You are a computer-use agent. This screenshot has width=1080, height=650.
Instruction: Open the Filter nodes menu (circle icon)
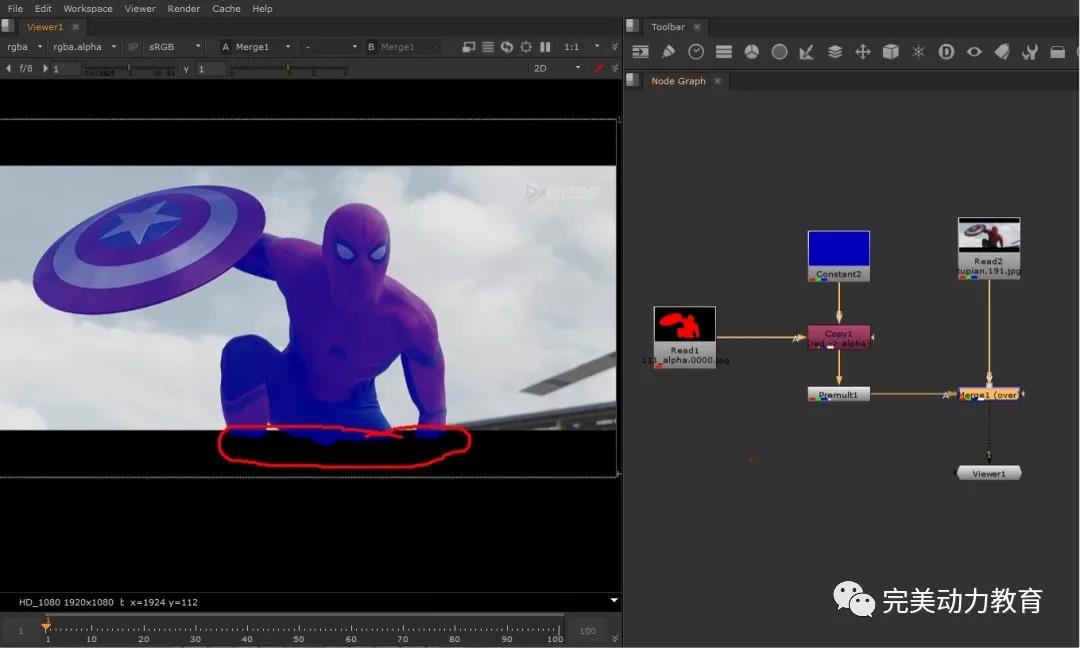(779, 52)
